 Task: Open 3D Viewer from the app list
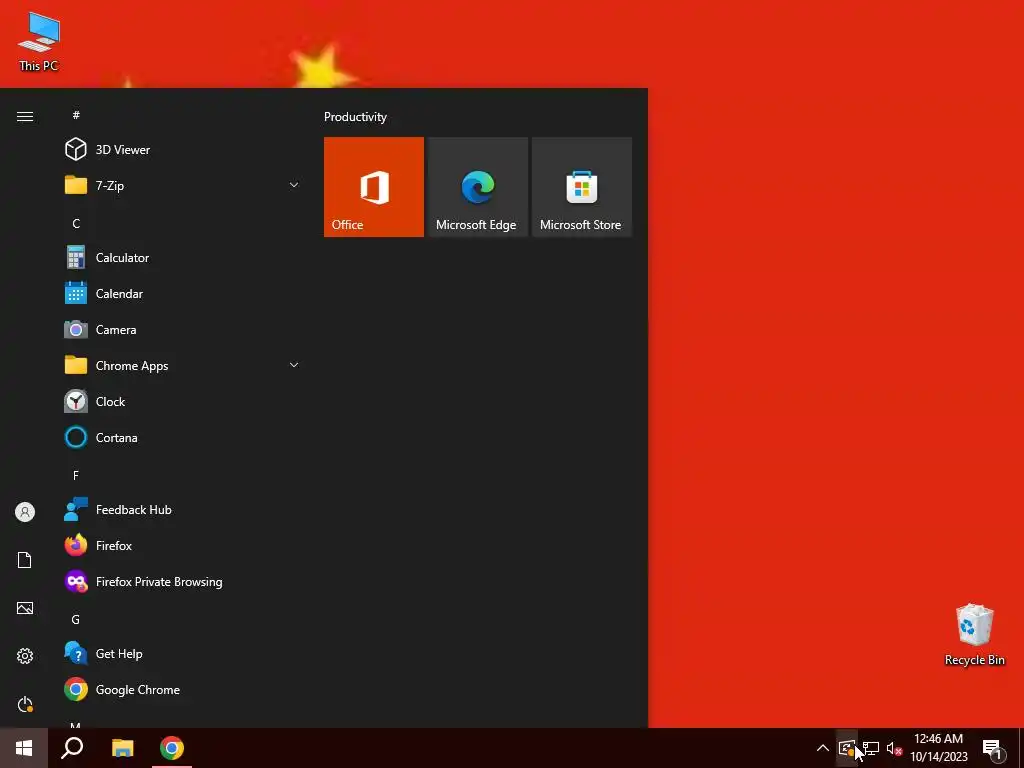[183, 150]
